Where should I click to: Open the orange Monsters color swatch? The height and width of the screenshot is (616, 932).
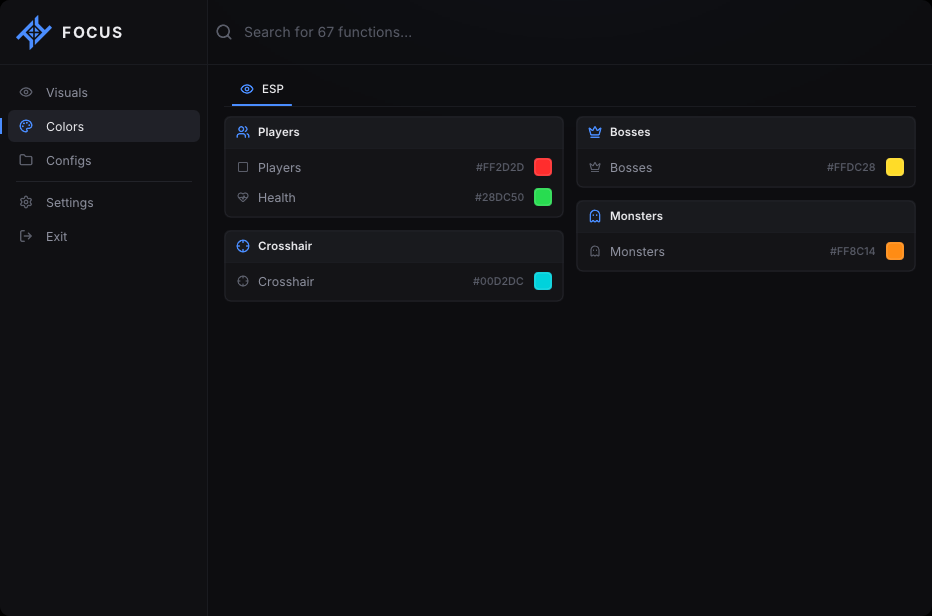895,251
